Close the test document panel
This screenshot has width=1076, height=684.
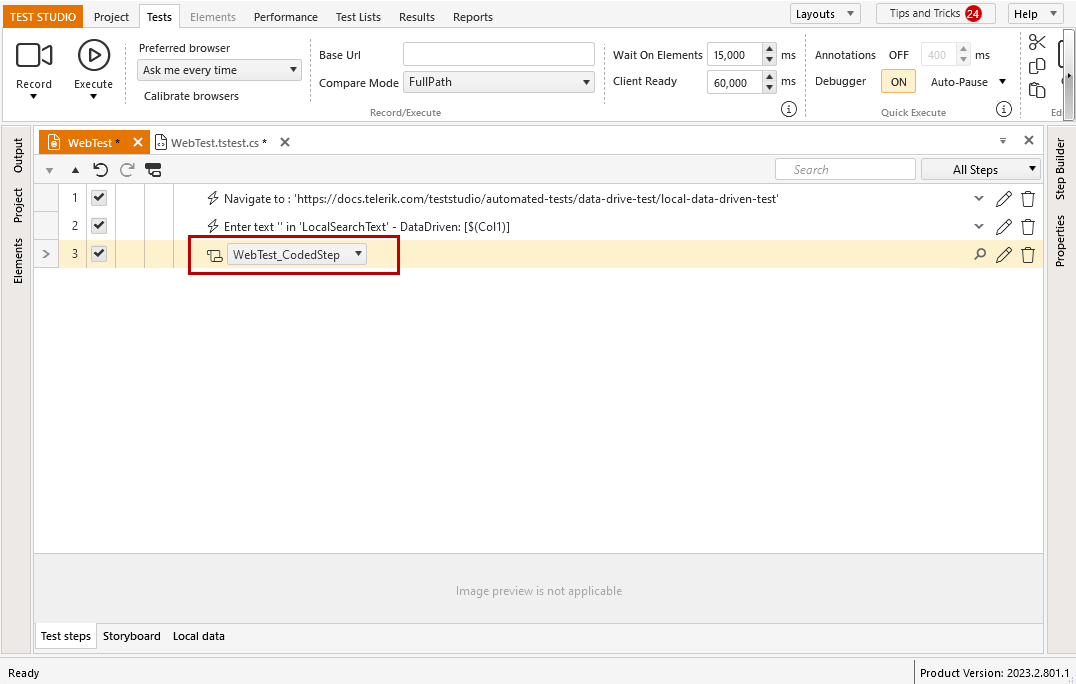[x=1029, y=140]
